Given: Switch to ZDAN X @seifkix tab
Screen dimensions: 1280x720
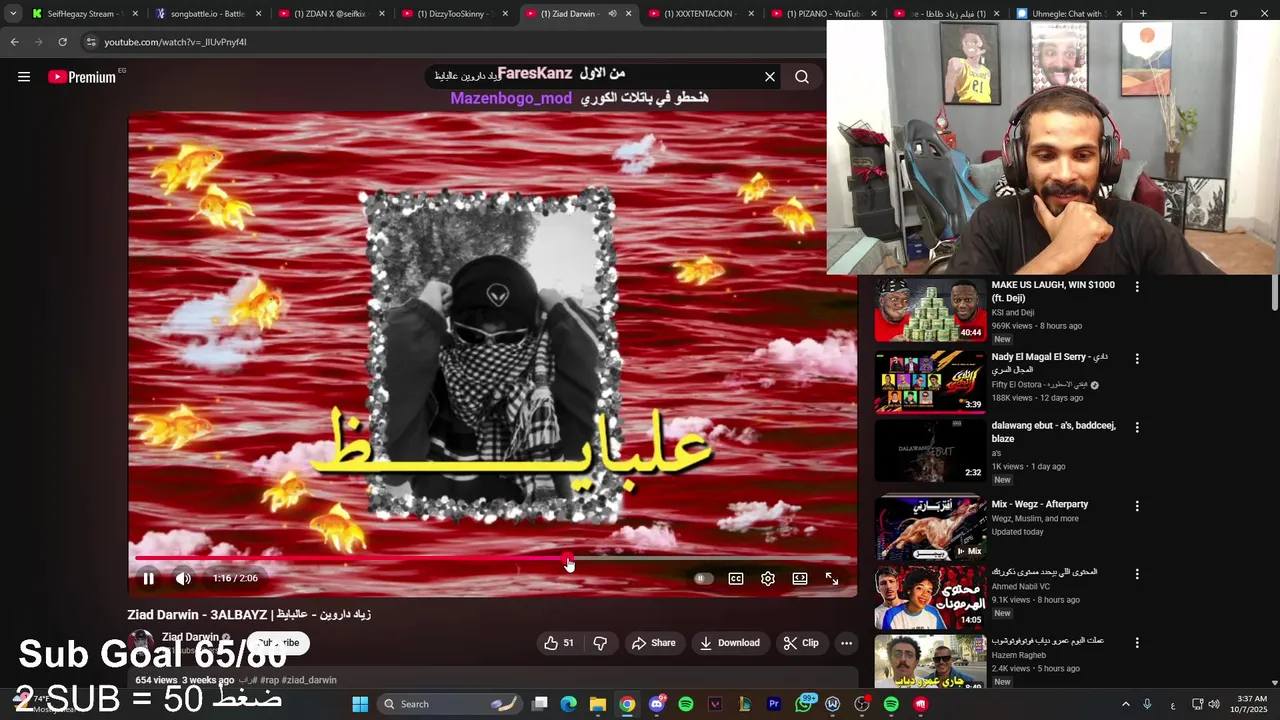Looking at the screenshot, I should pyautogui.click(x=329, y=14).
